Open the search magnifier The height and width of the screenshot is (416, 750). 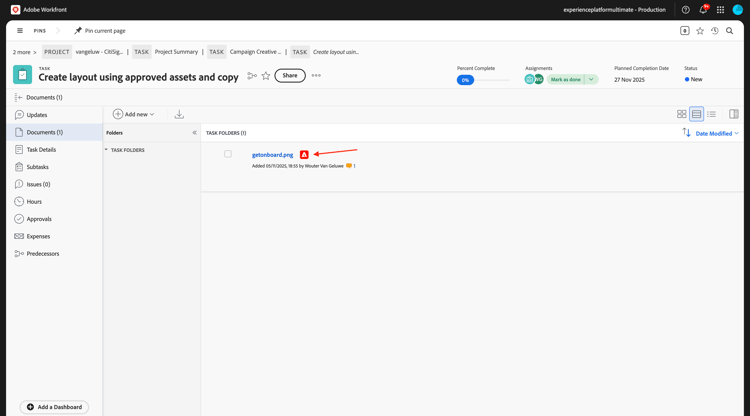(729, 31)
